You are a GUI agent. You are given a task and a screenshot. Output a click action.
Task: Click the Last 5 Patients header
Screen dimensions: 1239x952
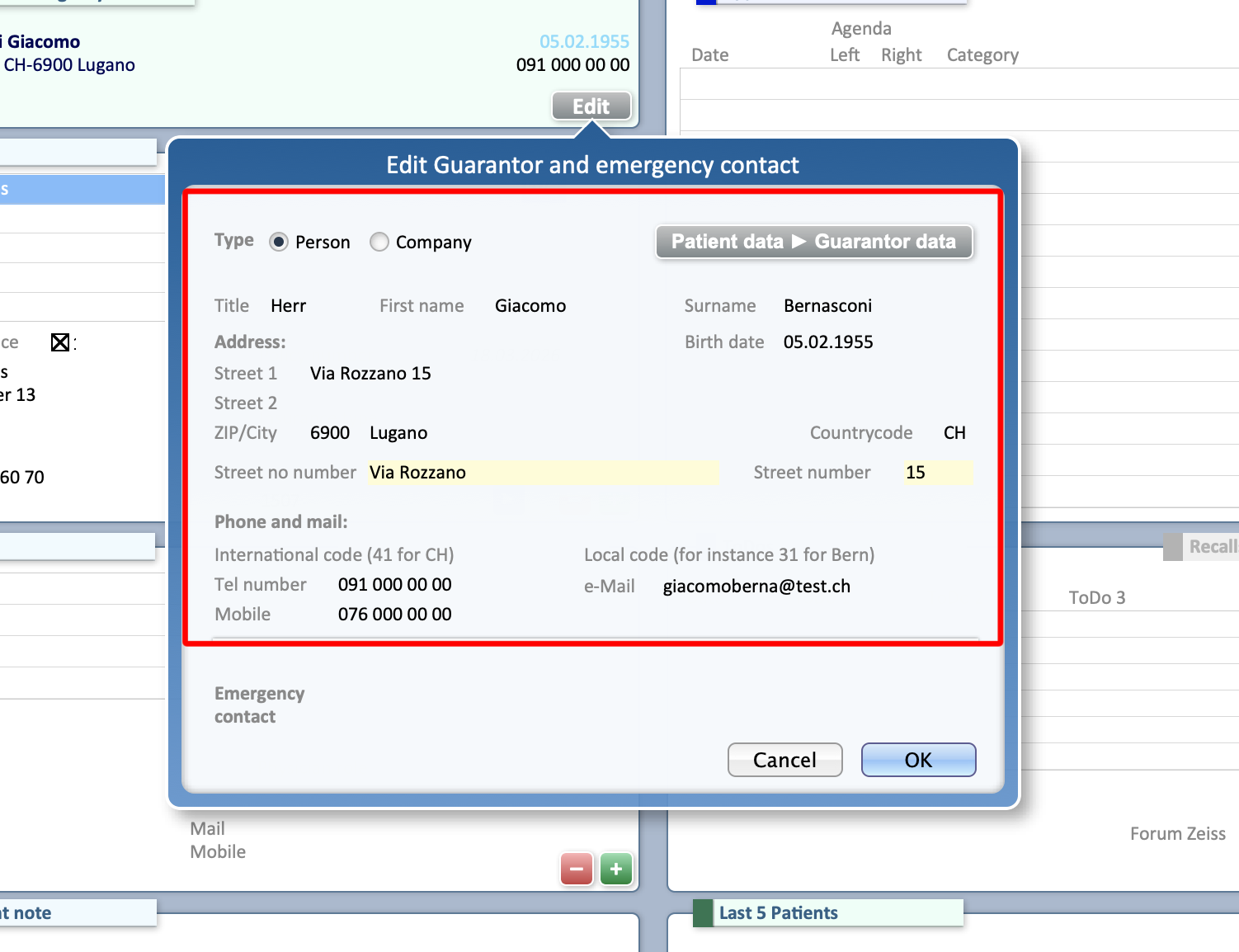click(828, 913)
